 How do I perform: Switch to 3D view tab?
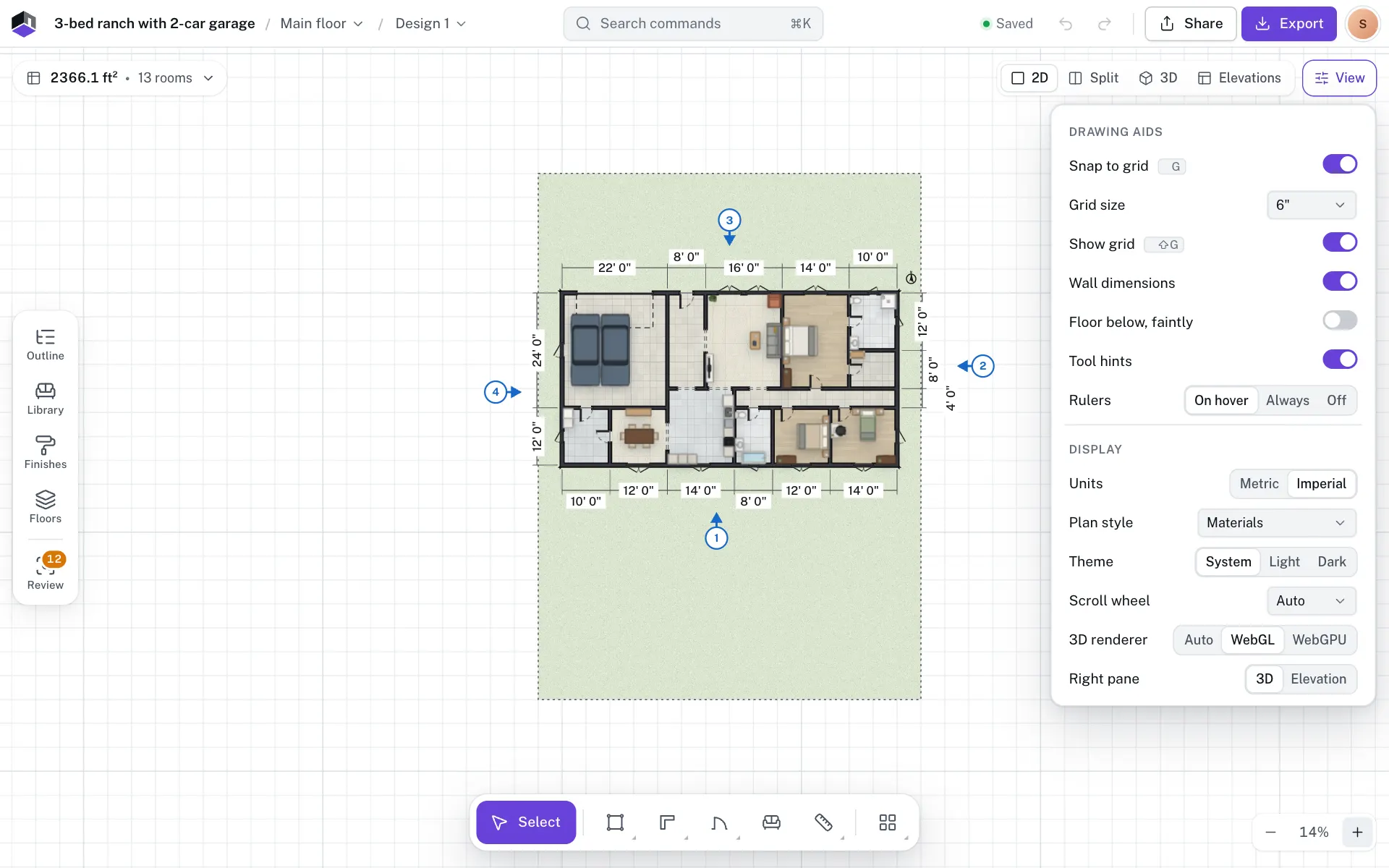(1158, 78)
